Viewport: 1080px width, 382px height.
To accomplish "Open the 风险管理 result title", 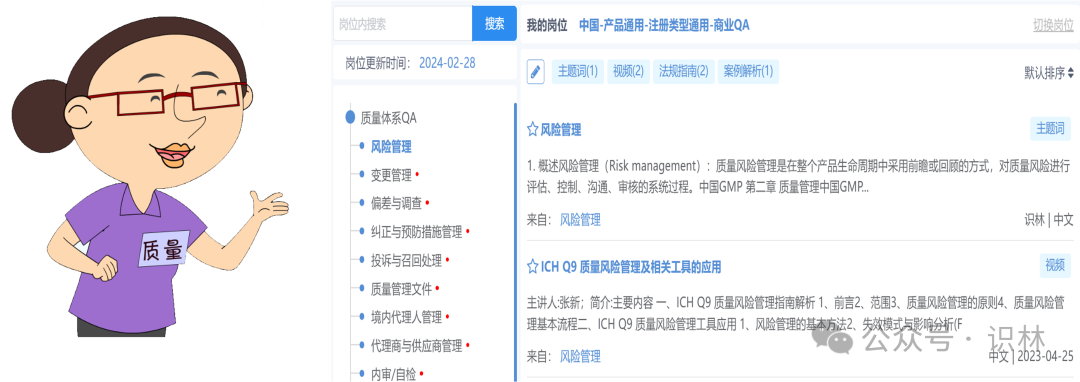I will [561, 129].
